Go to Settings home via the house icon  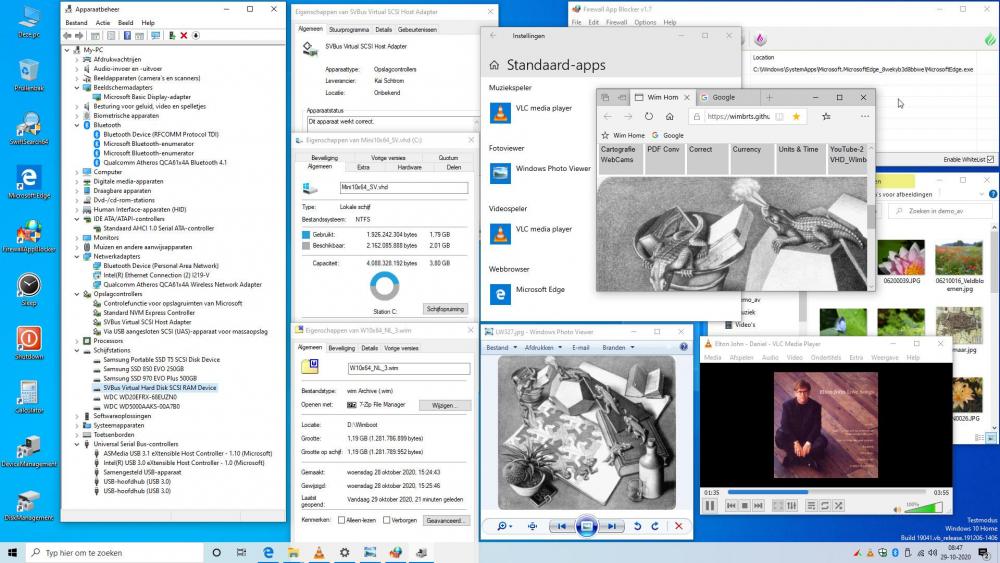pos(493,66)
